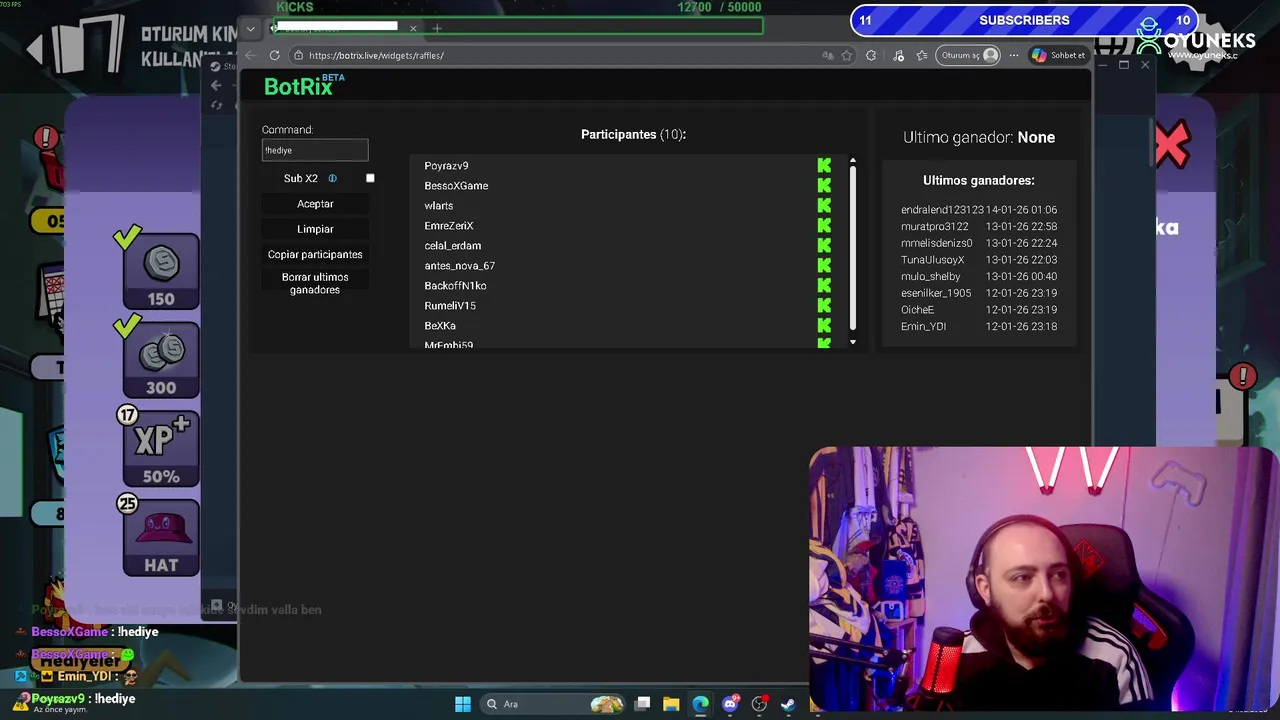Click the Sub X2 info icon

tap(333, 178)
